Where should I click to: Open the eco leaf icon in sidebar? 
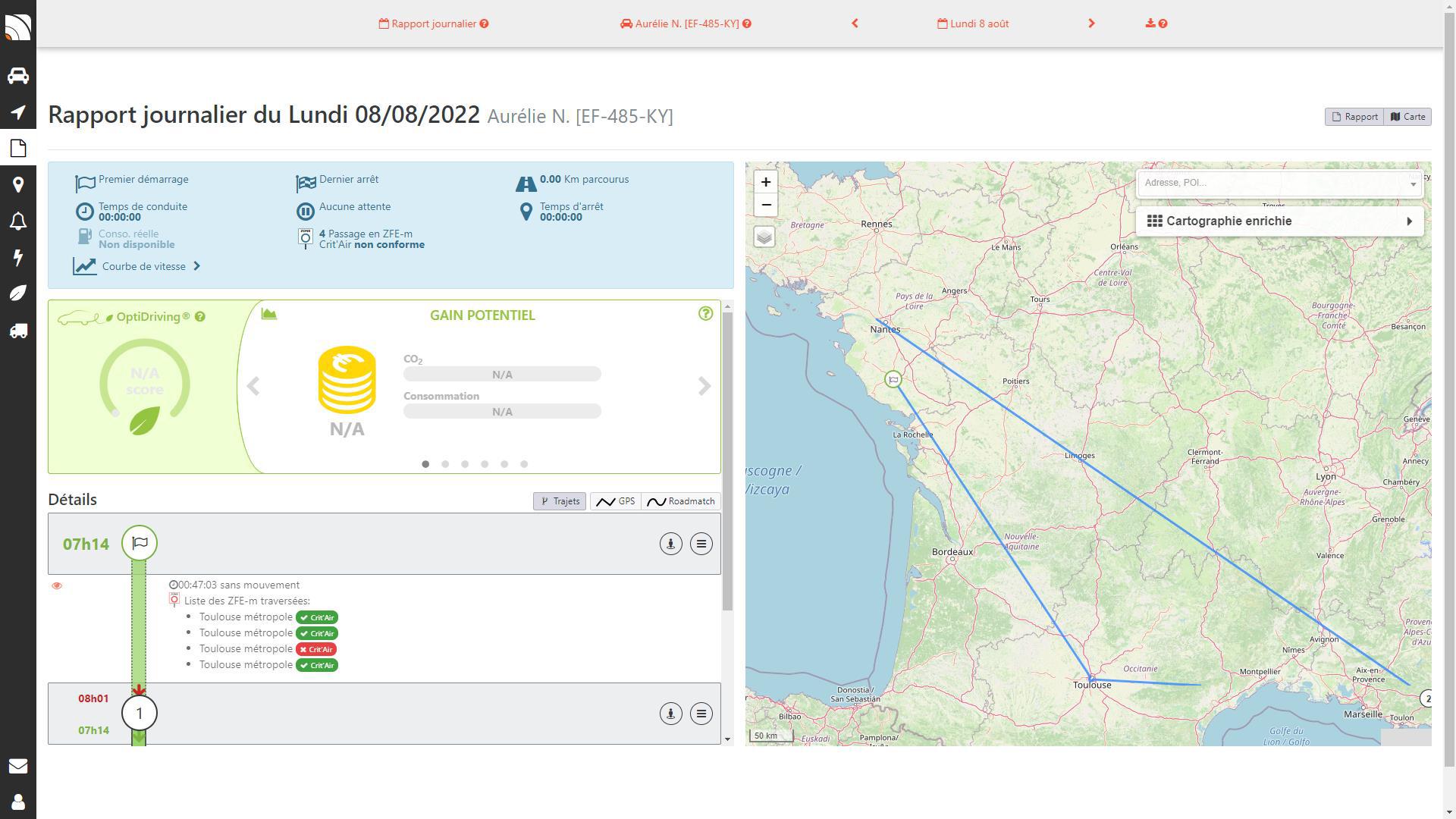coord(18,293)
